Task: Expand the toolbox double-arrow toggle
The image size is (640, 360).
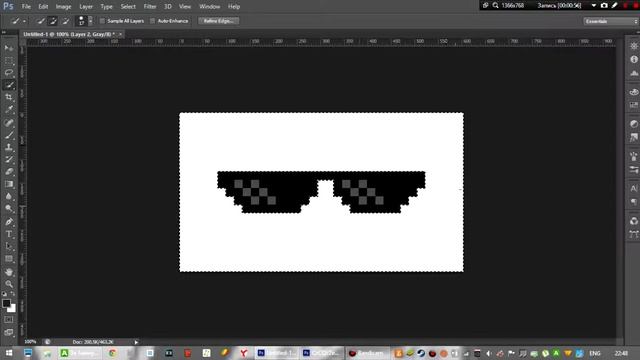Action: [4, 32]
